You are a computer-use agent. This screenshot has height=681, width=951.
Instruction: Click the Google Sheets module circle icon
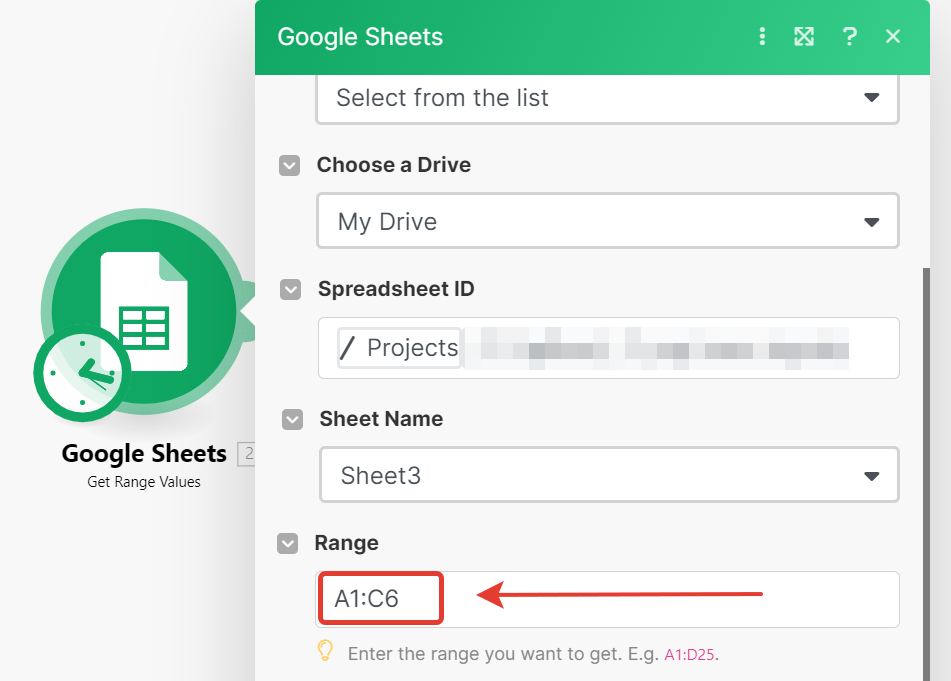[145, 312]
